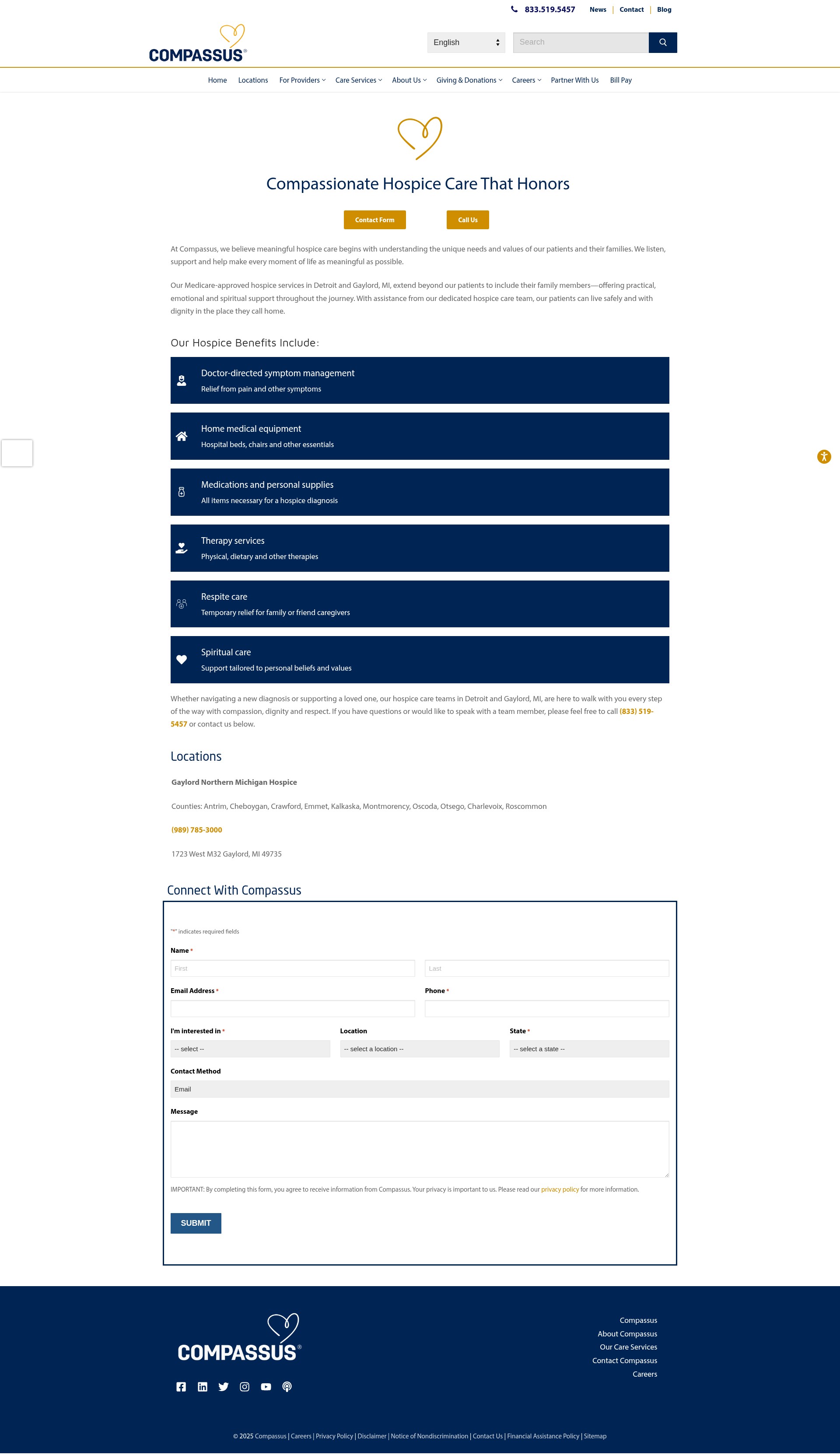
Task: Click the doctor icon for symptom management
Action: [182, 381]
